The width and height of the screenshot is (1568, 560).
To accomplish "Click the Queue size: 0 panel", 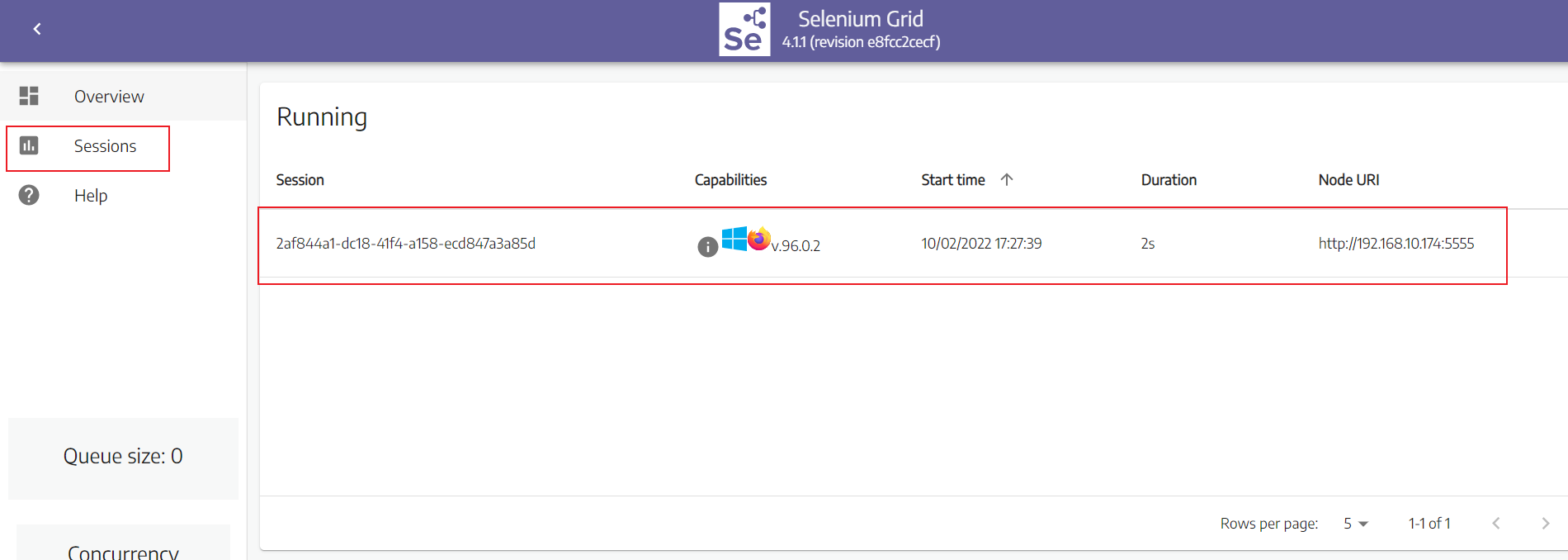I will 123,458.
